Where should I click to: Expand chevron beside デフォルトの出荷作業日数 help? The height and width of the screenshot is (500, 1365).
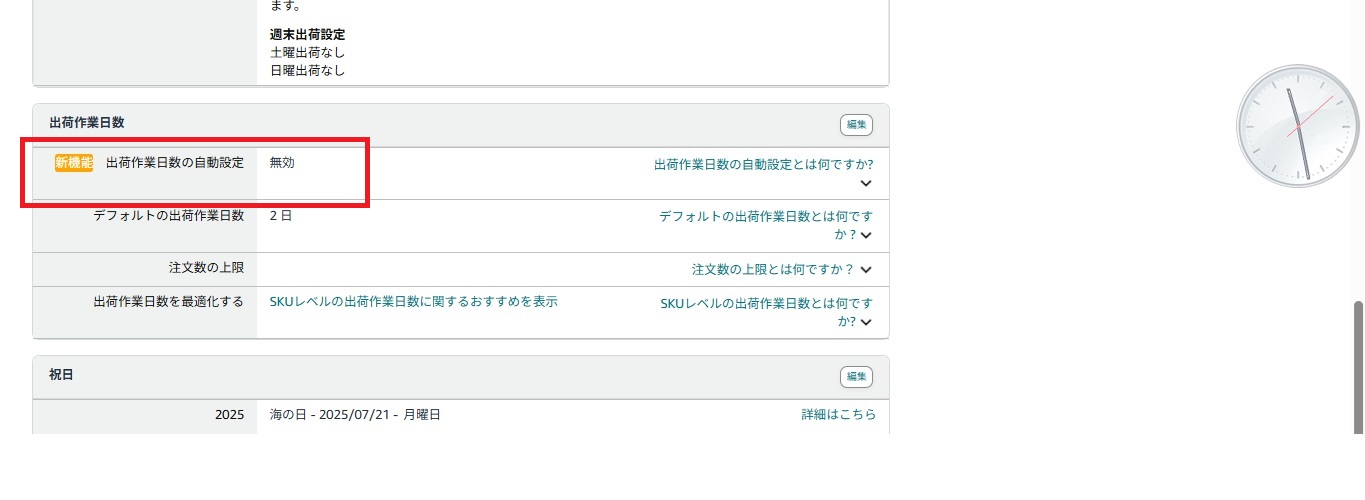866,236
